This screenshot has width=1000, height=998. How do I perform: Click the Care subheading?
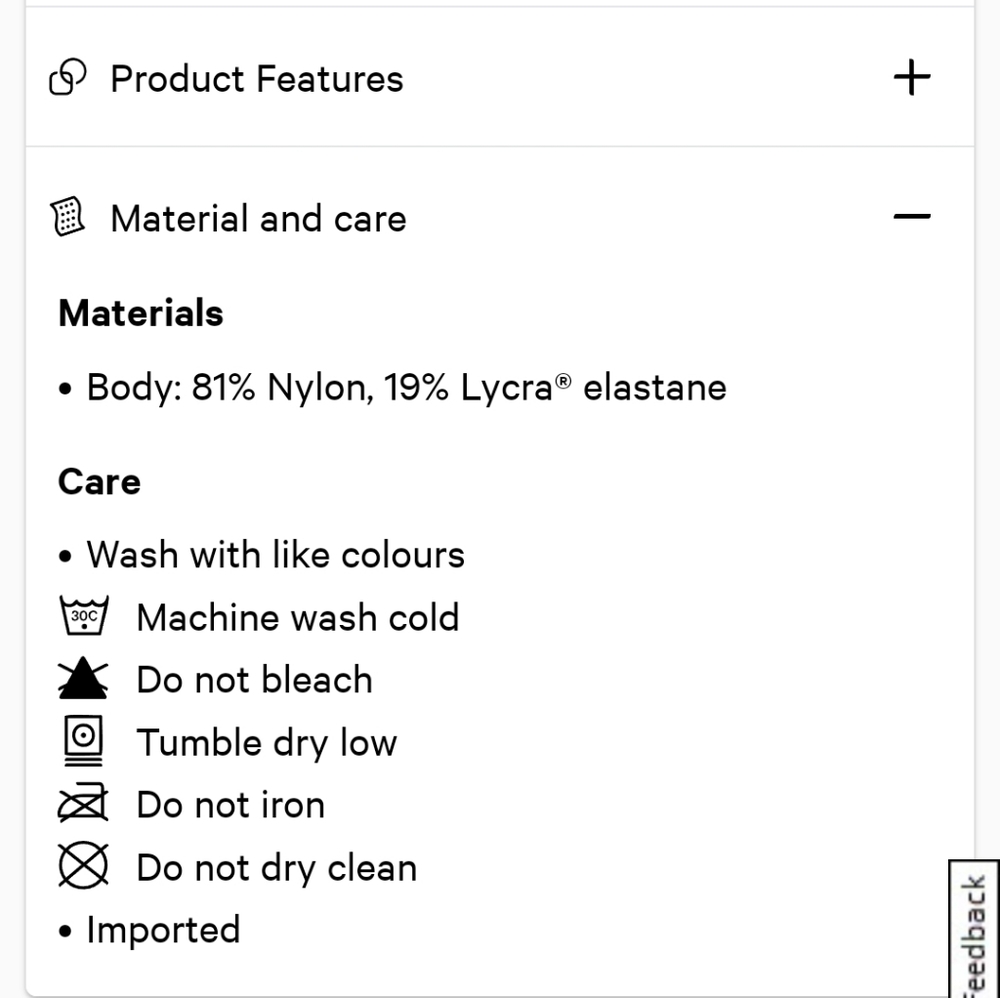coord(99,481)
